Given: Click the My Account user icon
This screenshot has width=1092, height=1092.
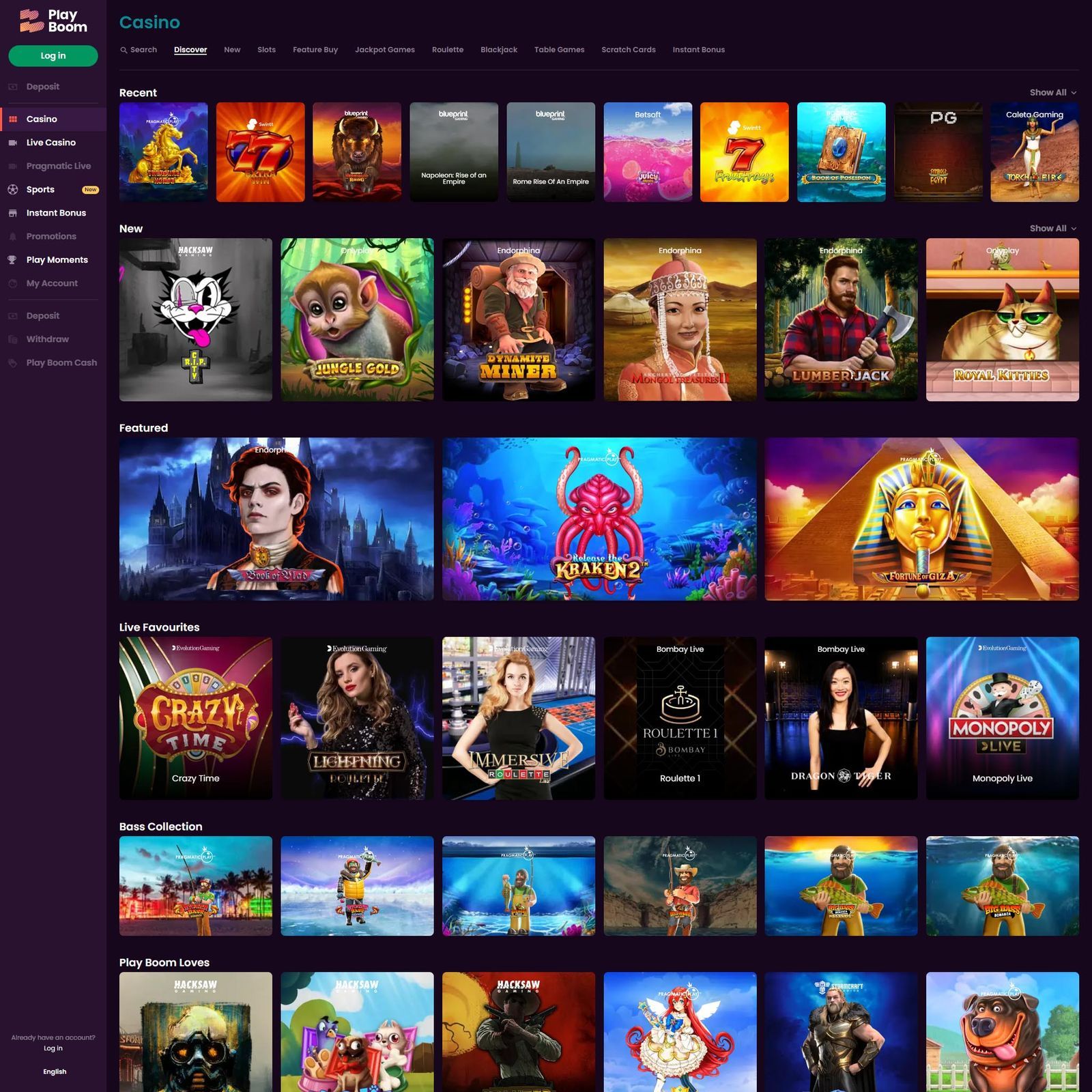Looking at the screenshot, I should coord(13,283).
